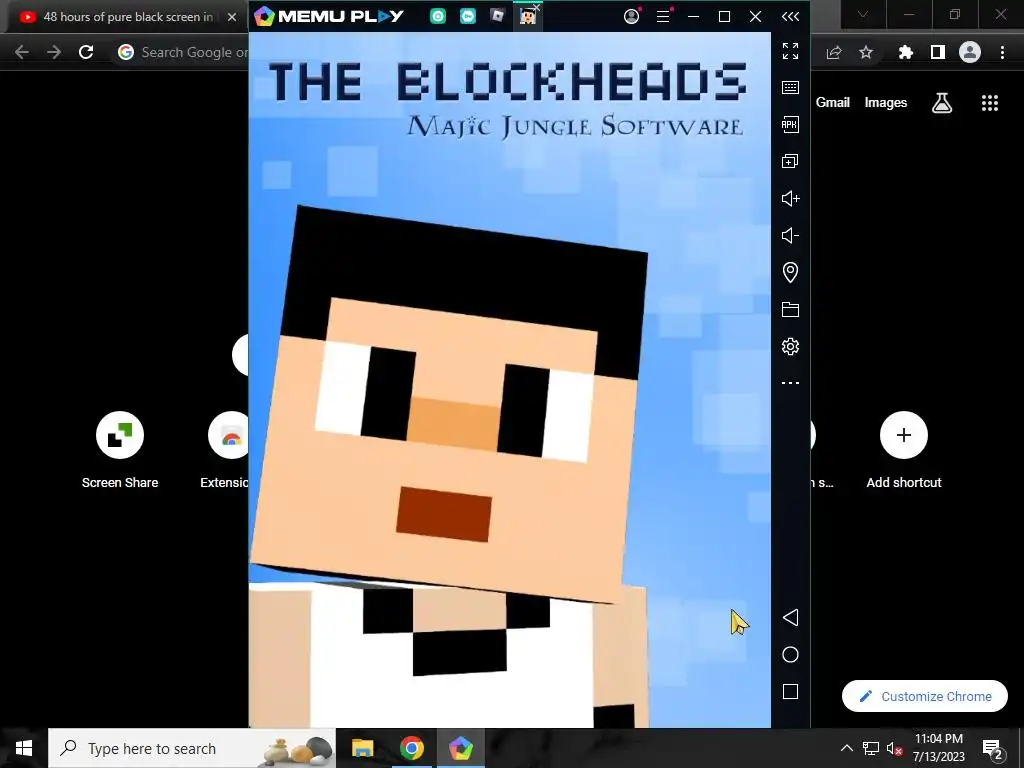Open Search Labs flask icon
This screenshot has width=1024, height=768.
click(x=942, y=103)
